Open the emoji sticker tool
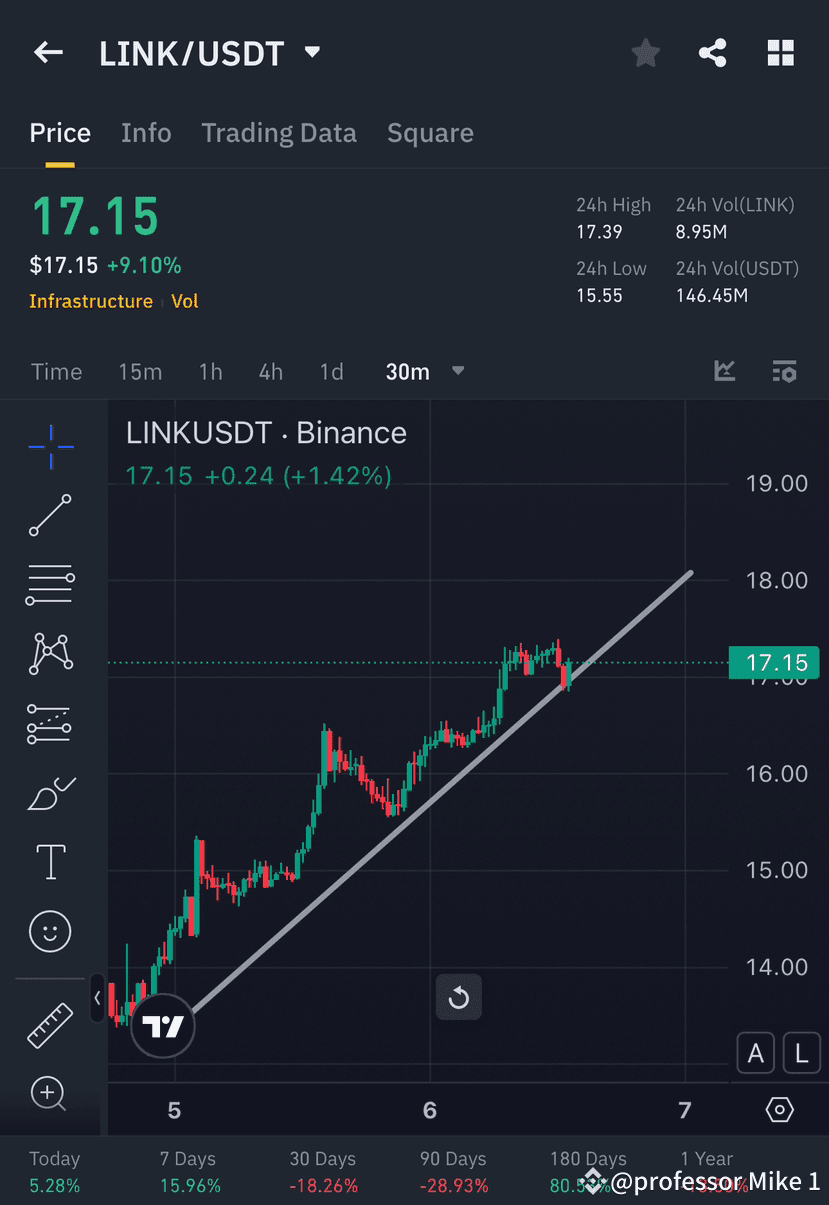 point(49,931)
